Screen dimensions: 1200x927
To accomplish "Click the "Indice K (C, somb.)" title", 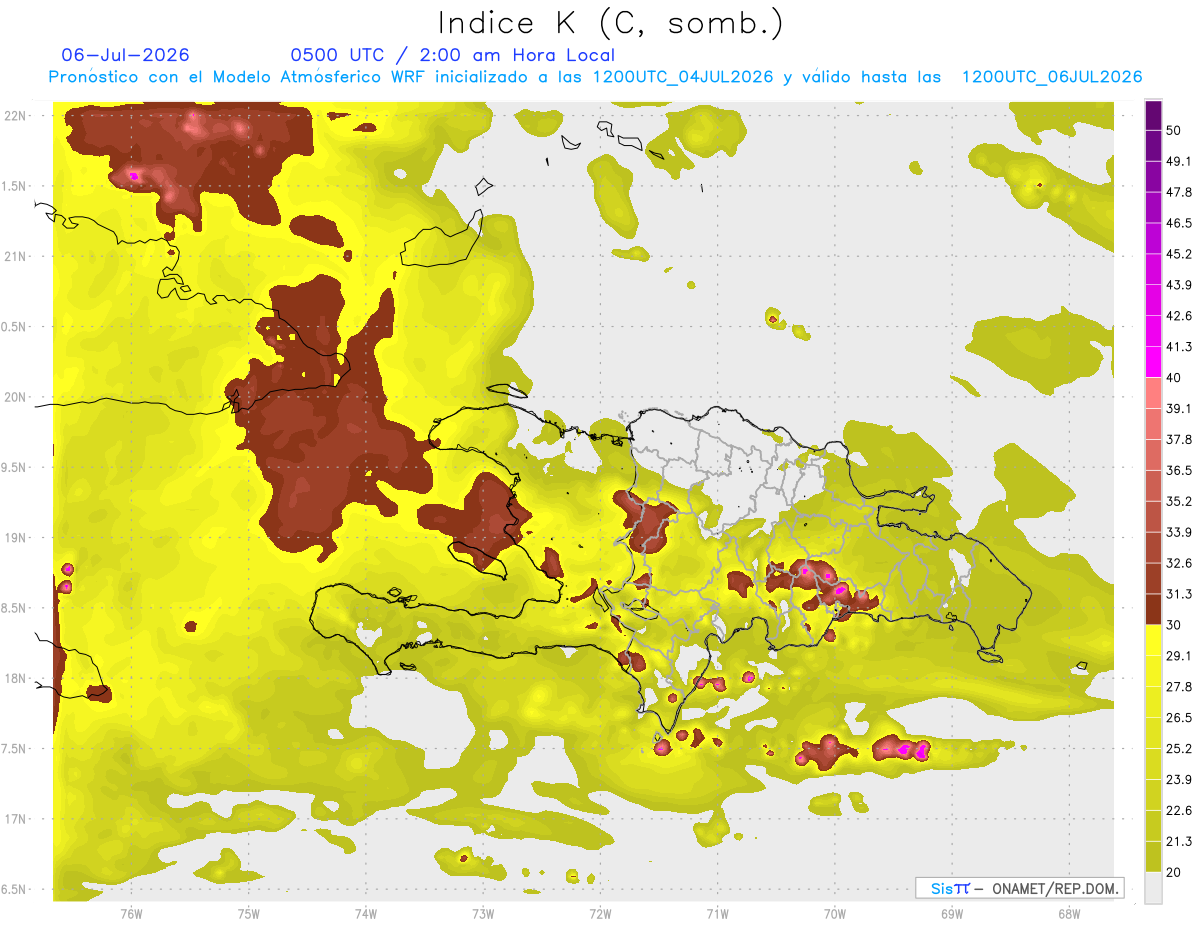I will click(610, 23).
